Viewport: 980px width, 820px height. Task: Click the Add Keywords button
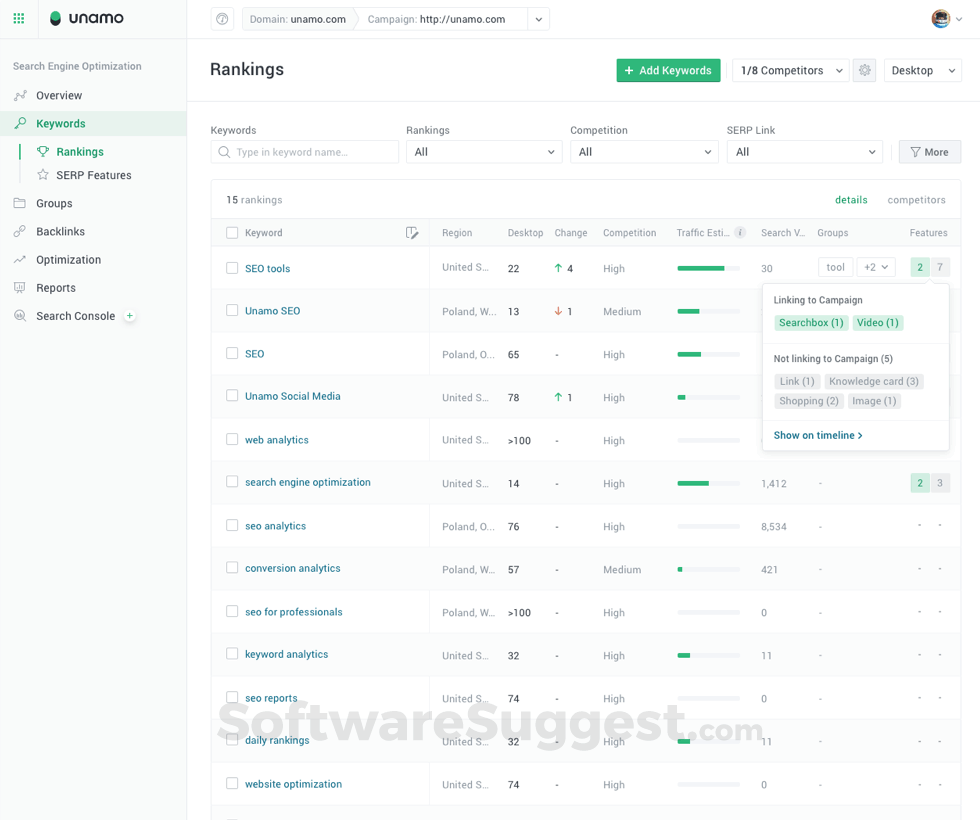(x=668, y=70)
